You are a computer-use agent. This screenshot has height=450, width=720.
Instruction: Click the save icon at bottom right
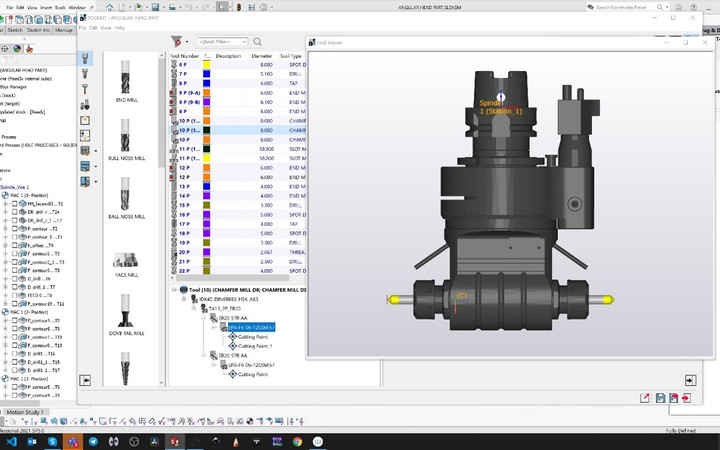point(661,398)
